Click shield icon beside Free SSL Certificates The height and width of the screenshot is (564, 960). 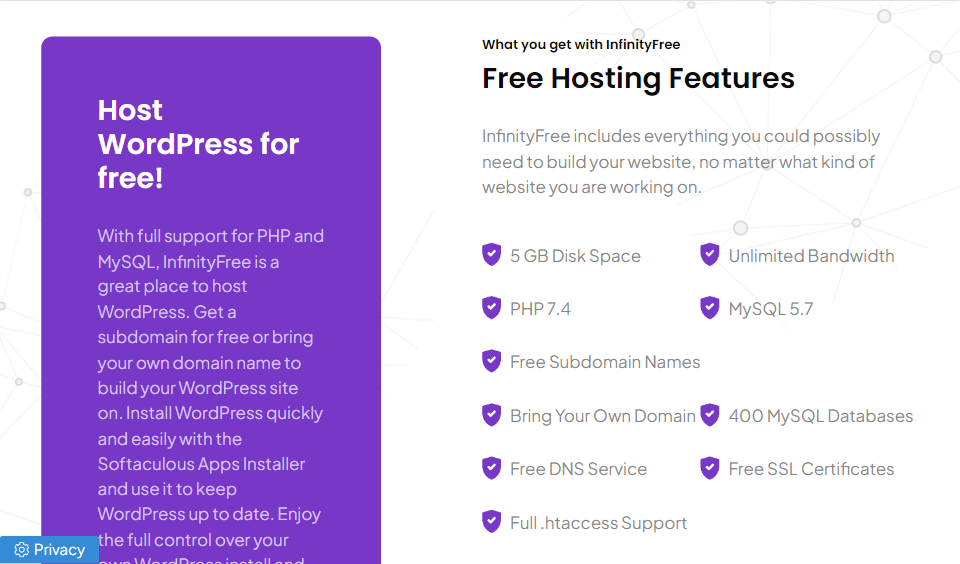[x=709, y=468]
